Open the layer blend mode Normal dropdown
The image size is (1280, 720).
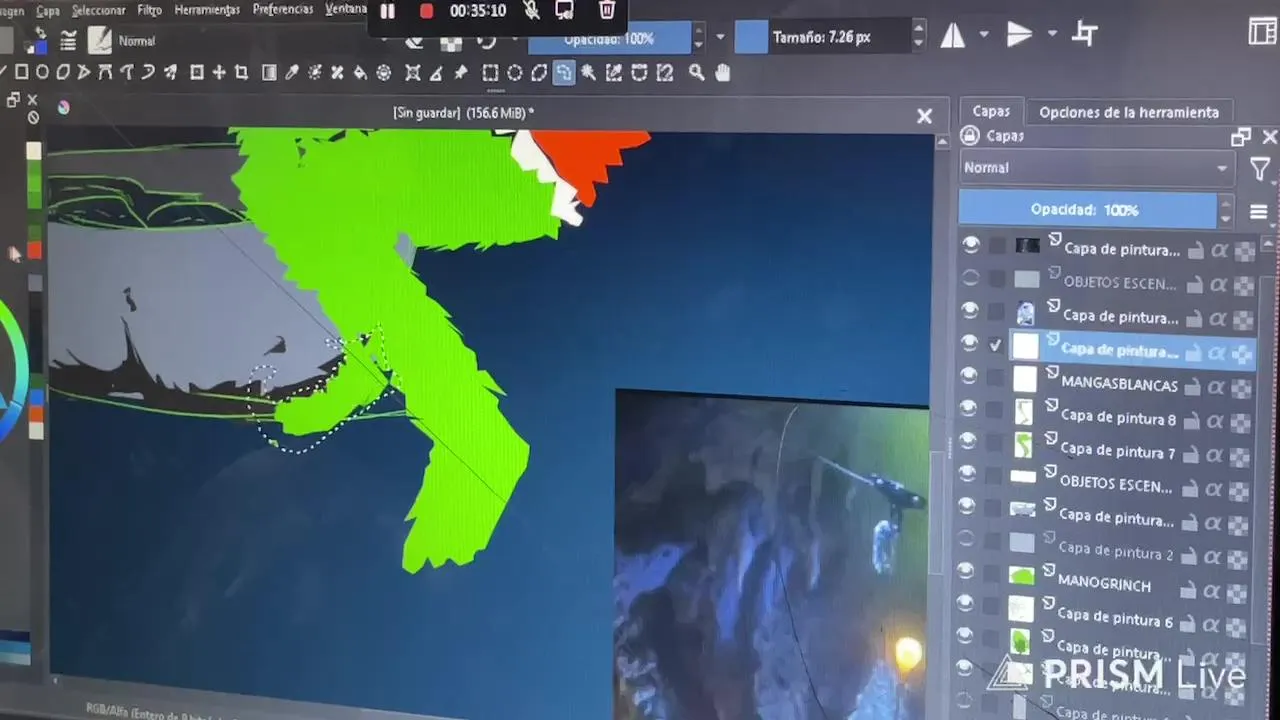[1095, 168]
